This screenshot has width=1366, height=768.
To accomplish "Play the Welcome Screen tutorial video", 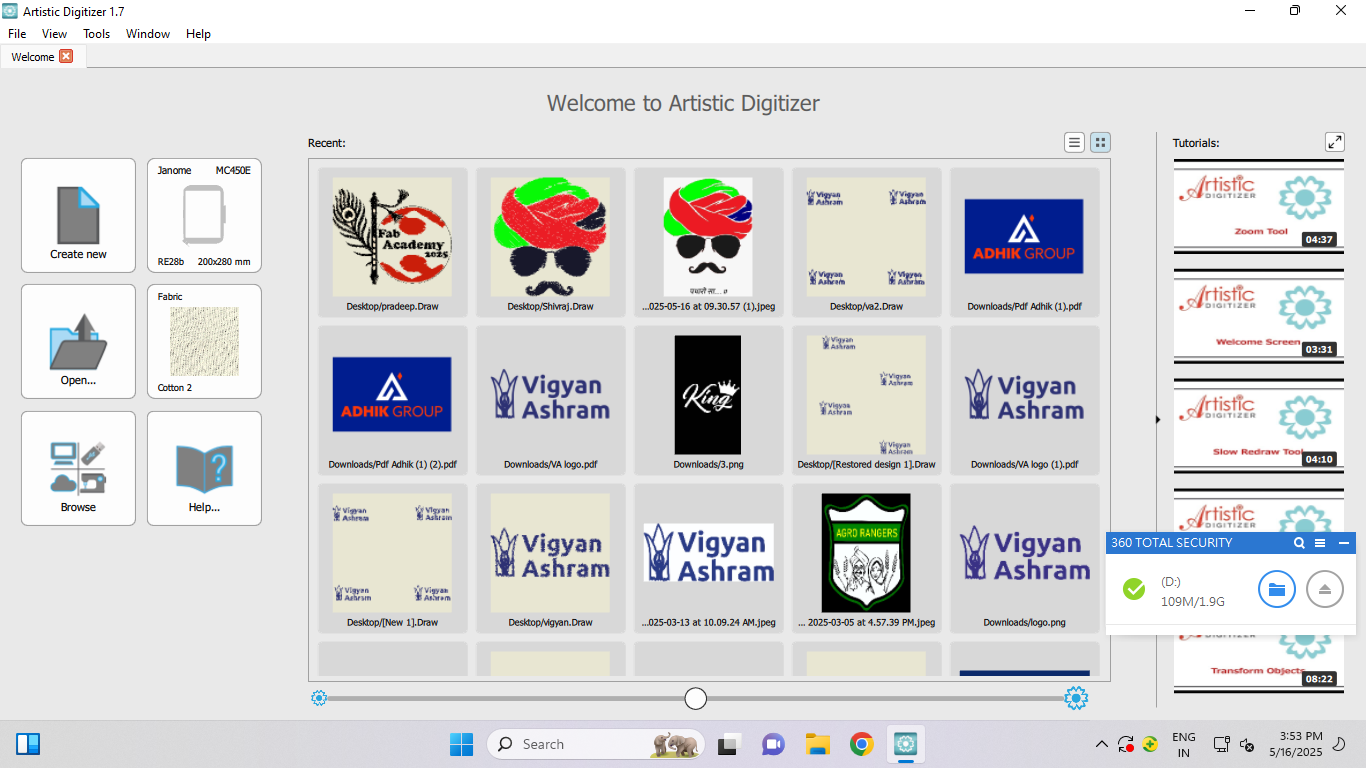I will (1258, 318).
